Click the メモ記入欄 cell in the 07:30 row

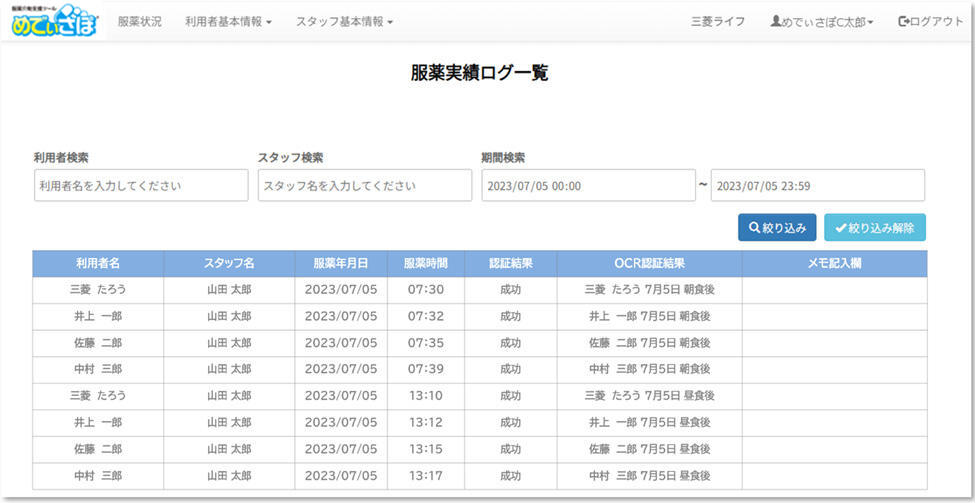point(834,290)
